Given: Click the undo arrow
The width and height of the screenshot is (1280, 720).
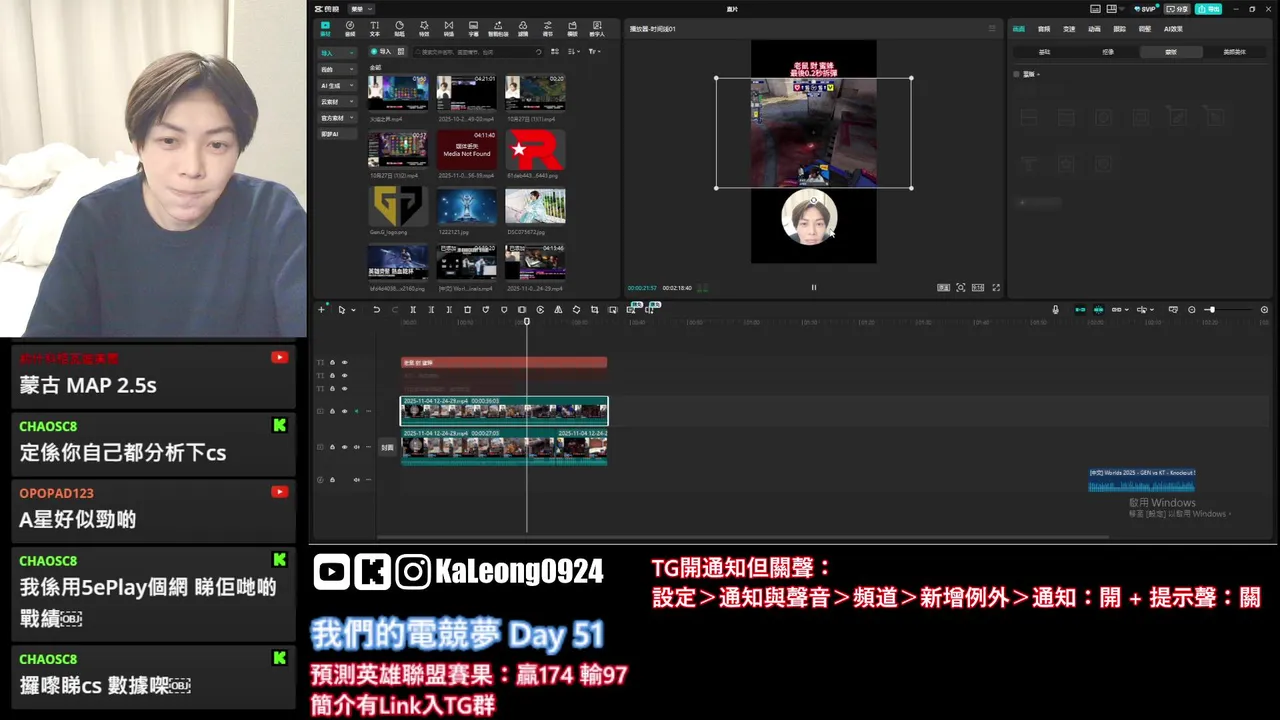Looking at the screenshot, I should coord(376,310).
